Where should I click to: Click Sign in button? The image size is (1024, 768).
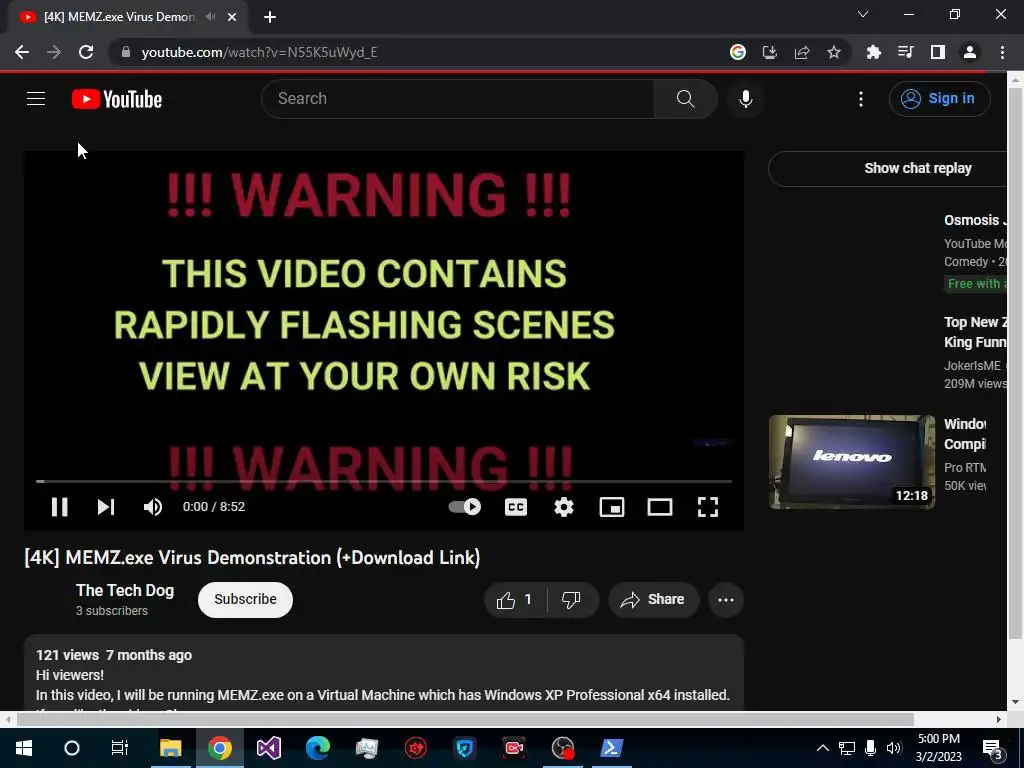coord(939,99)
